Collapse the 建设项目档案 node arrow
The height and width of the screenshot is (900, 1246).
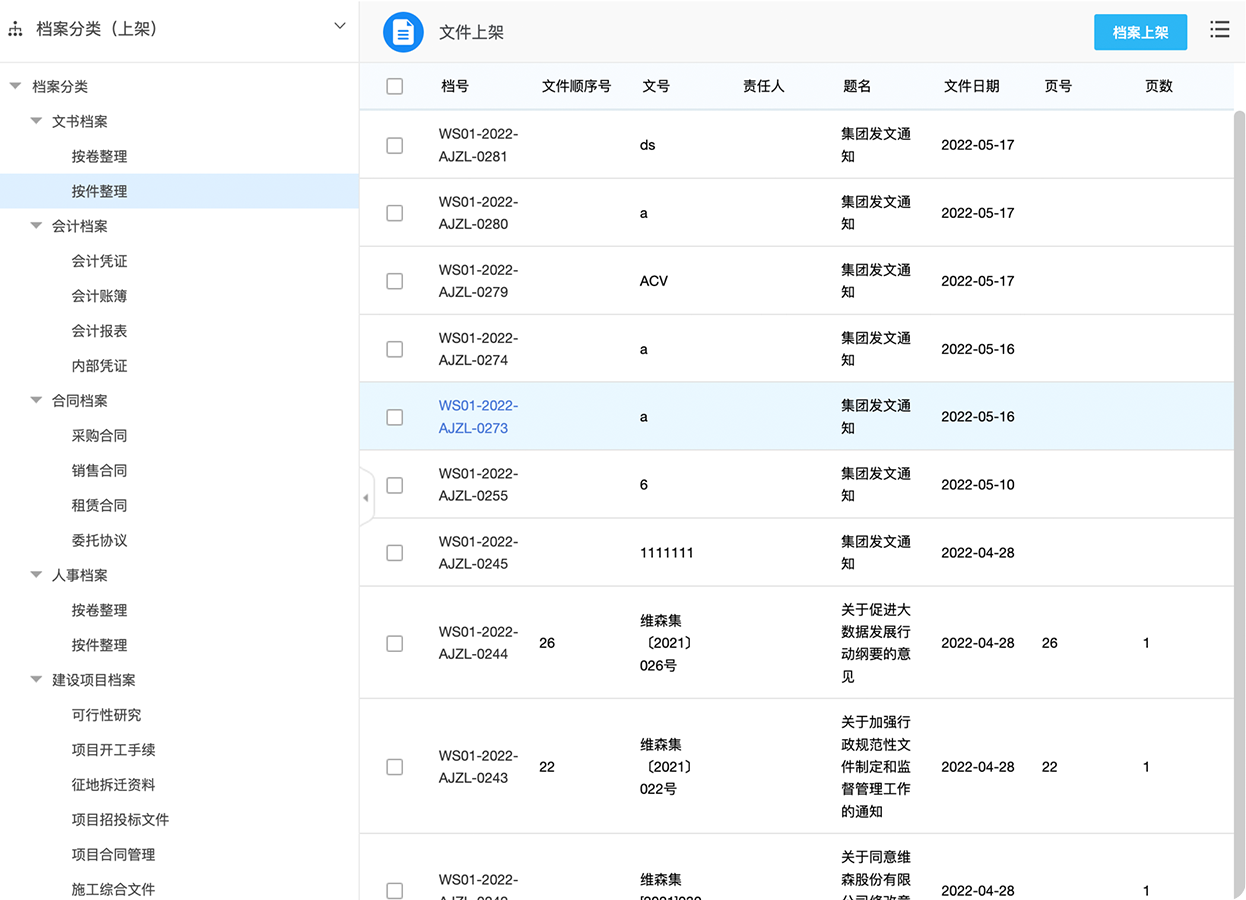pos(36,680)
